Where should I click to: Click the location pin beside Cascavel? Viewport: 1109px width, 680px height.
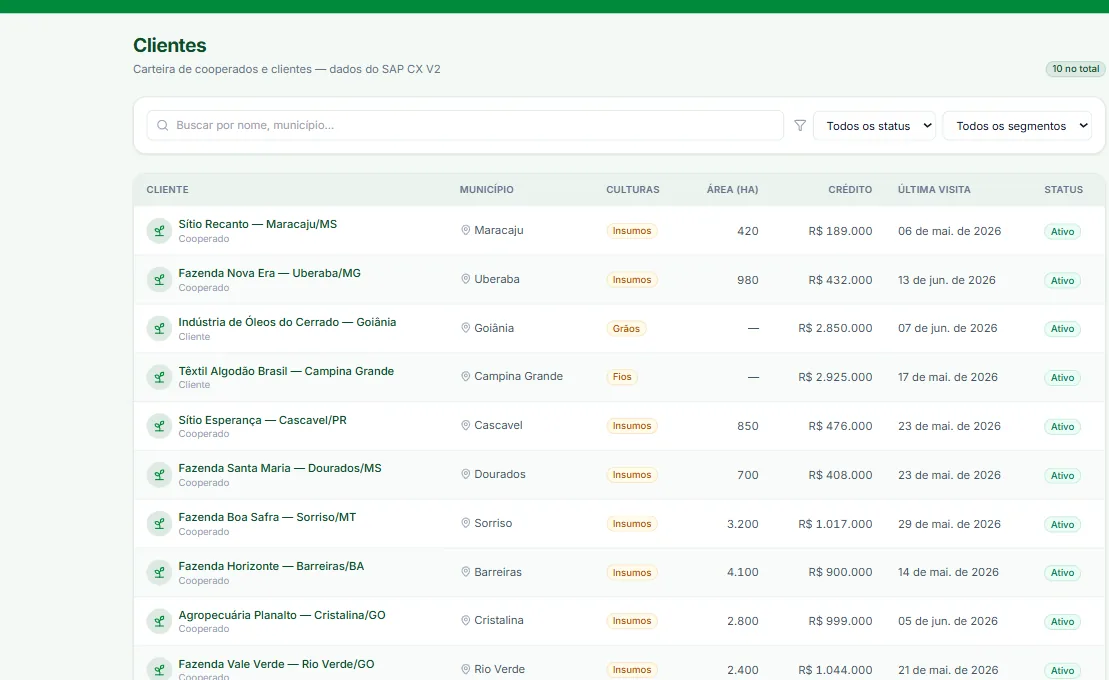pos(465,425)
